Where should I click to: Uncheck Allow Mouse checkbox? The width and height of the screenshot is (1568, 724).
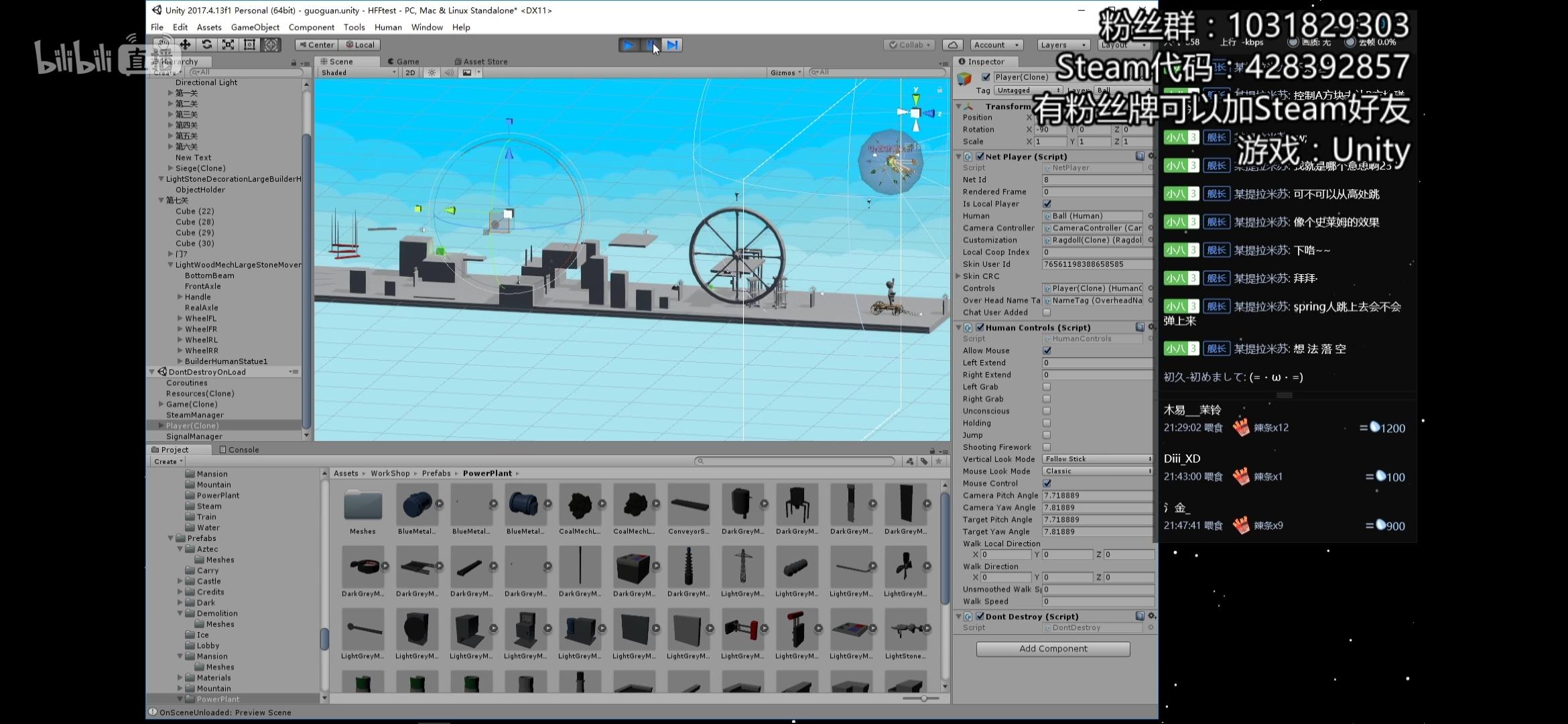point(1047,351)
